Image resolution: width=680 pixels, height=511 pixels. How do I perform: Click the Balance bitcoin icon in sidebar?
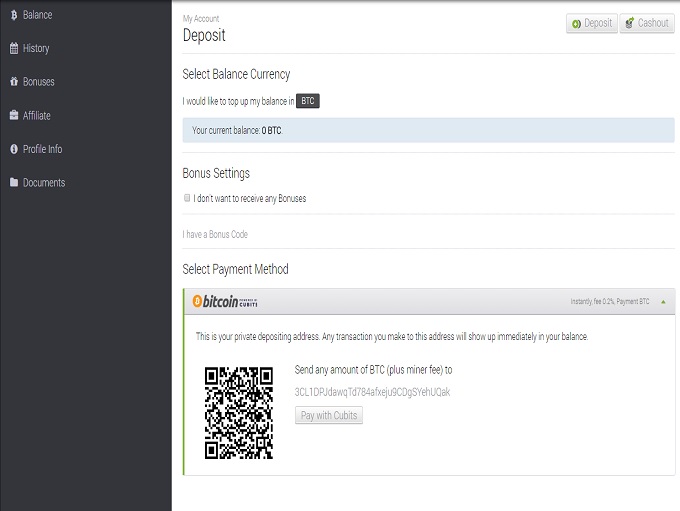[14, 15]
